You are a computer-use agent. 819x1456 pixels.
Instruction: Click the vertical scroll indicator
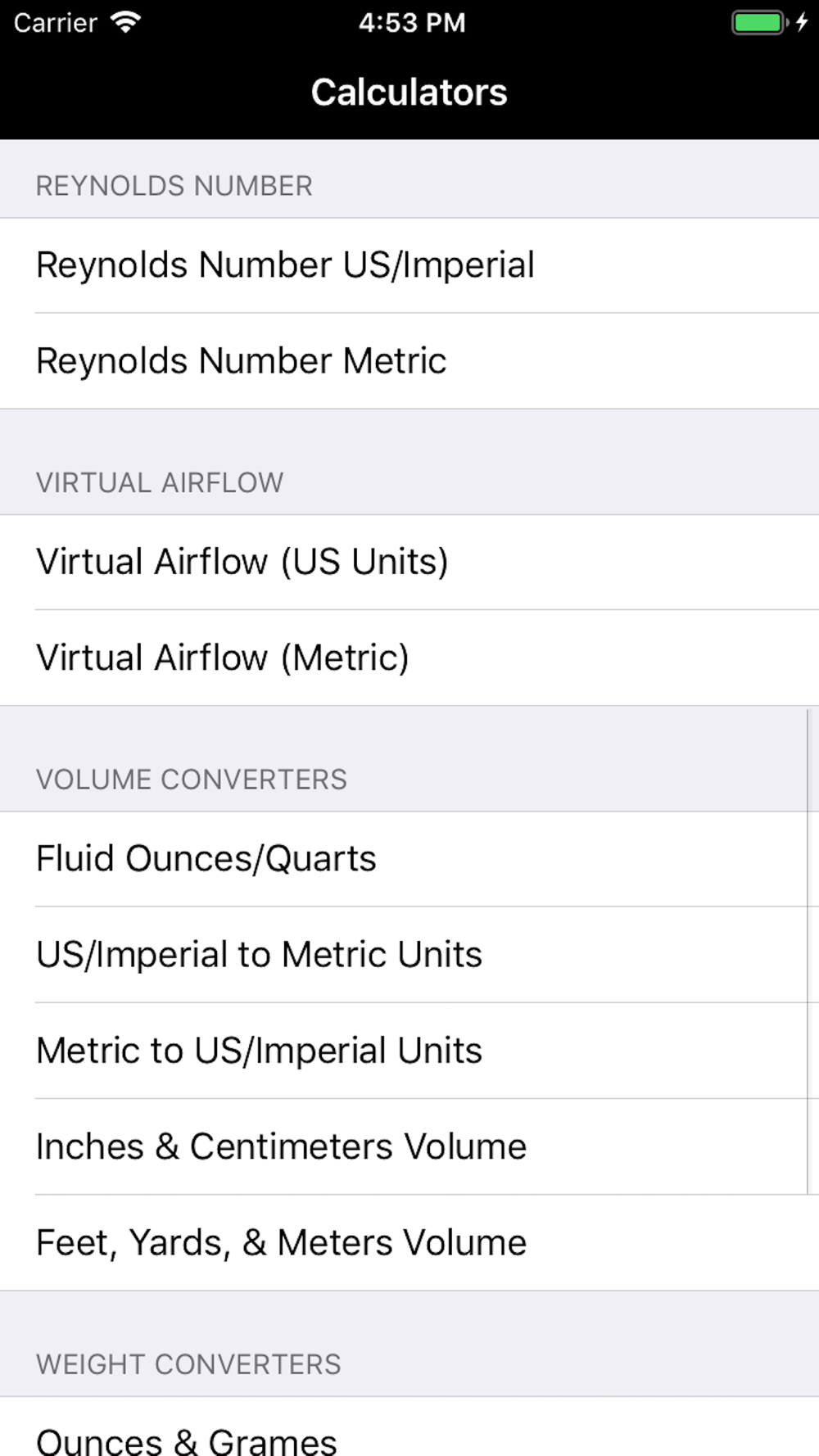click(x=808, y=952)
